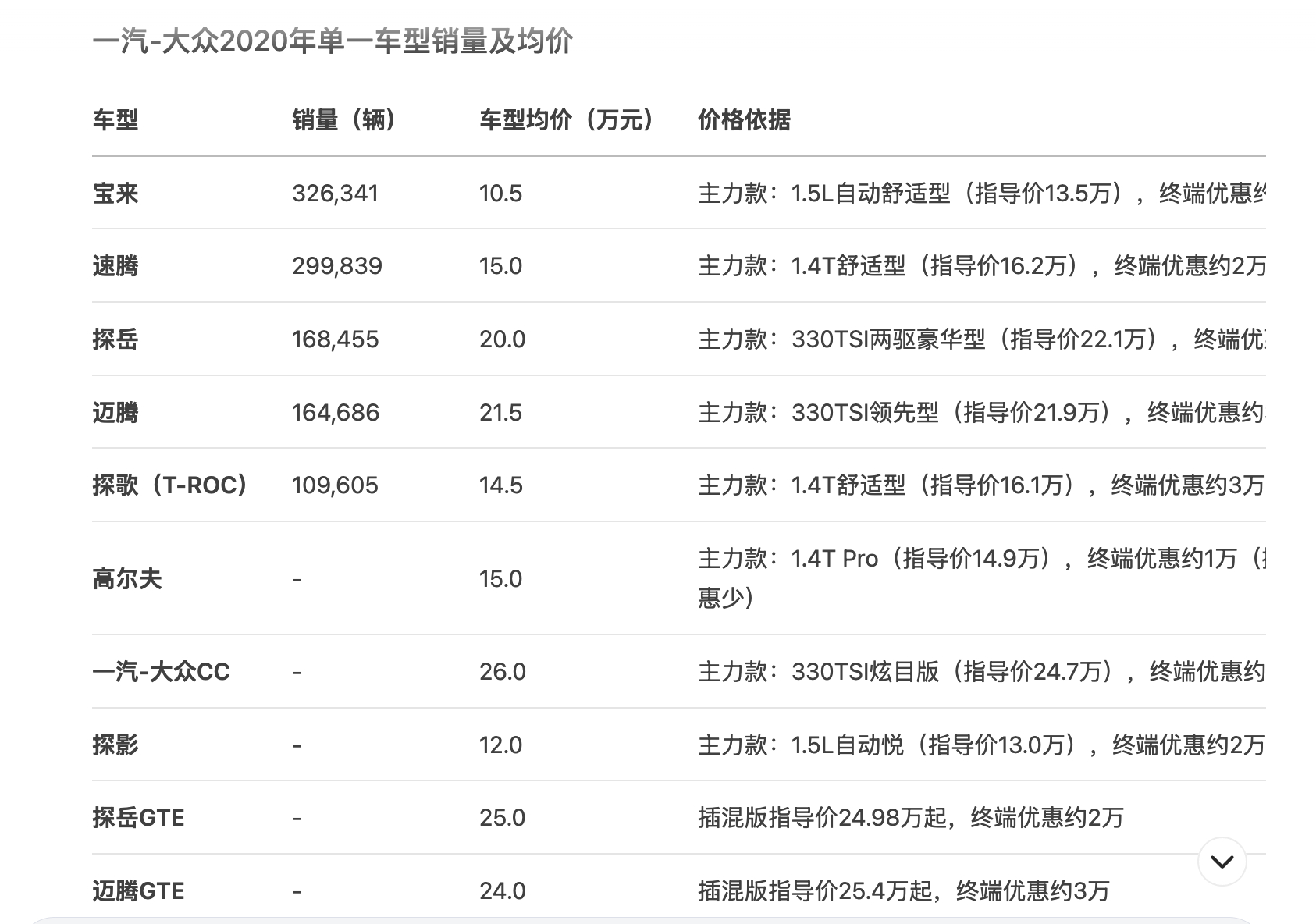The image size is (1316, 924).
Task: Click the sales dash in the 探岳GTE row
Action: (x=297, y=818)
